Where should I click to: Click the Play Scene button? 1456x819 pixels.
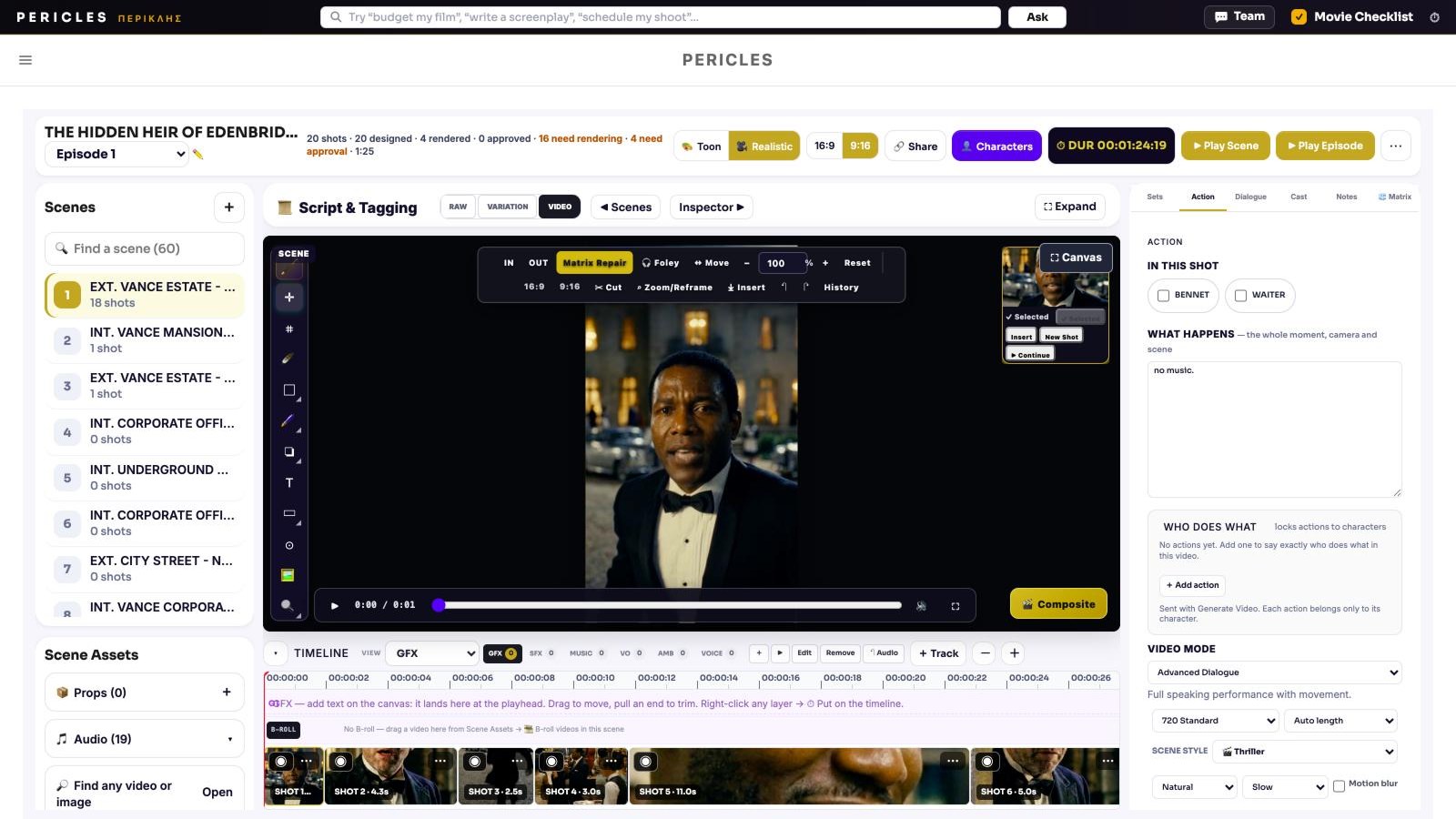point(1225,146)
